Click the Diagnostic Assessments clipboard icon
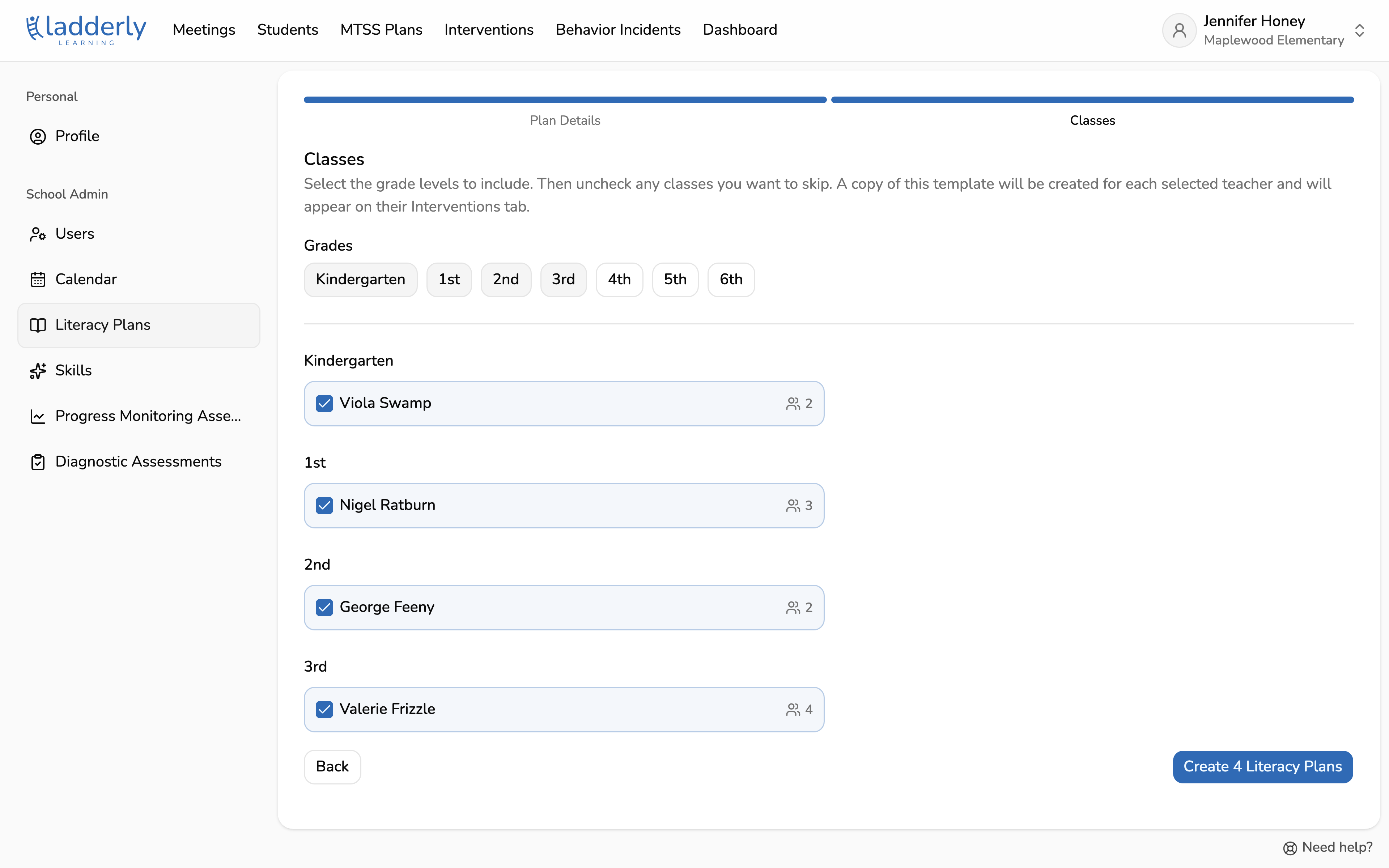 pos(38,462)
